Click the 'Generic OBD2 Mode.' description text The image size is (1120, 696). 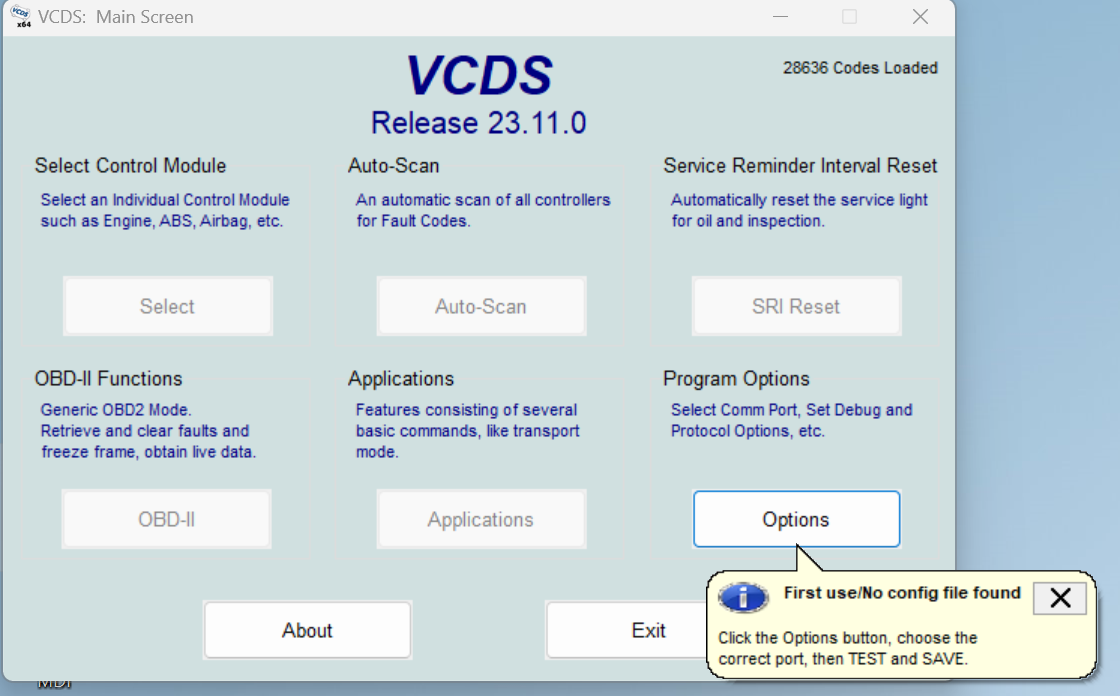point(116,410)
